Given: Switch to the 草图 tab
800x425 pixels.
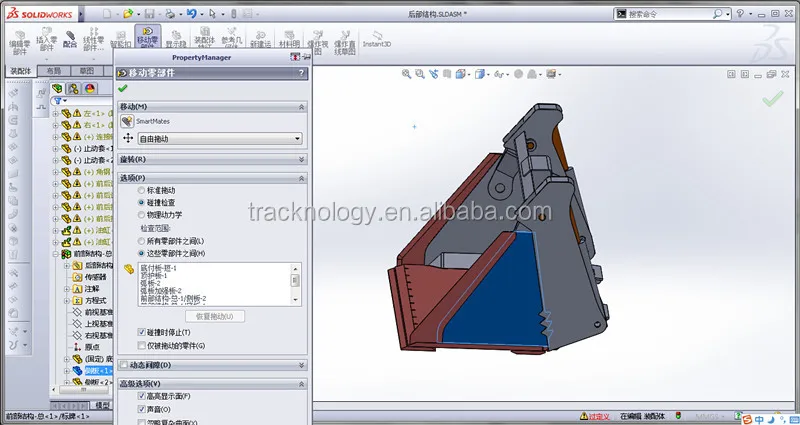Looking at the screenshot, I should point(87,72).
